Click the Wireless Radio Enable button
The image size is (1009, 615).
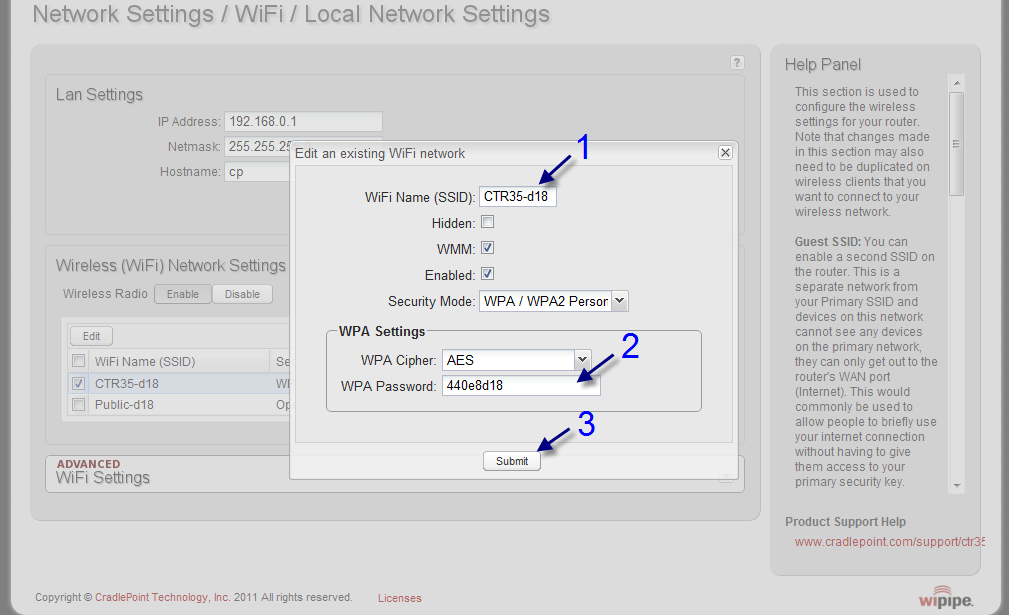point(183,294)
